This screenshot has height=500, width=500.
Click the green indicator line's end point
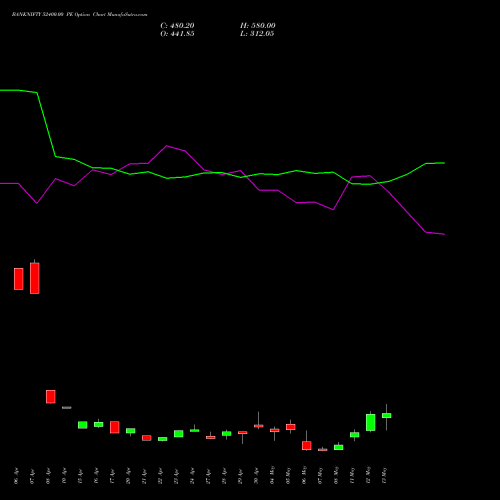tap(444, 163)
